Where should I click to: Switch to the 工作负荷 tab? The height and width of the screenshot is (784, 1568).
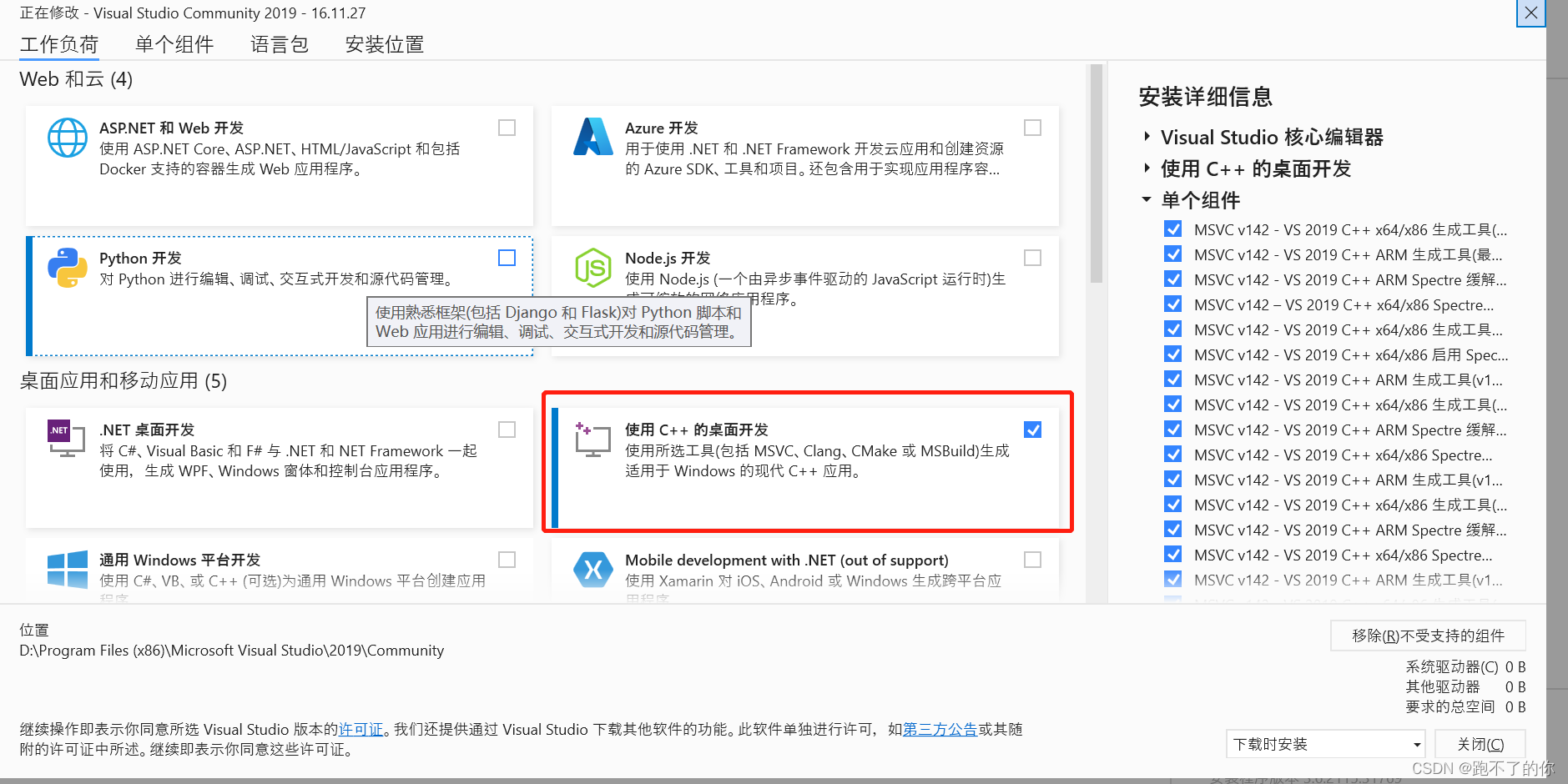[x=59, y=44]
